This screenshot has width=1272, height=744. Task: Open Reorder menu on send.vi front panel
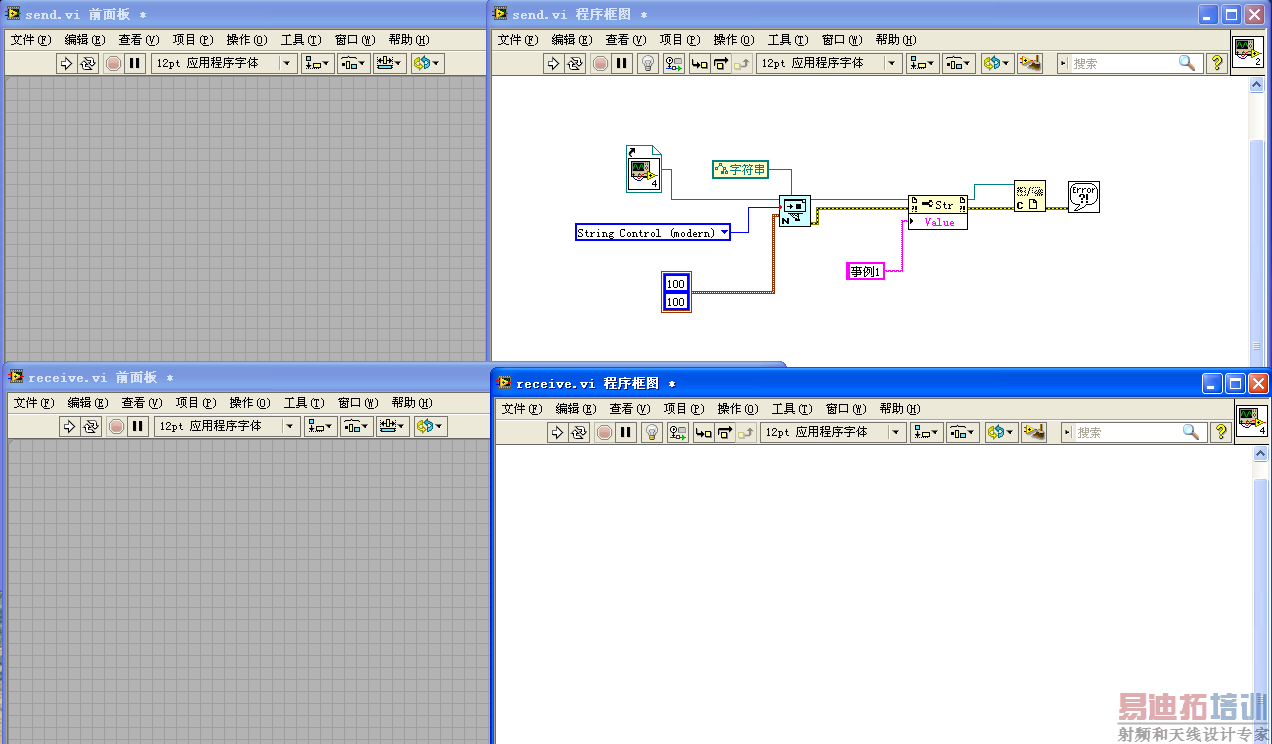pyautogui.click(x=427, y=63)
